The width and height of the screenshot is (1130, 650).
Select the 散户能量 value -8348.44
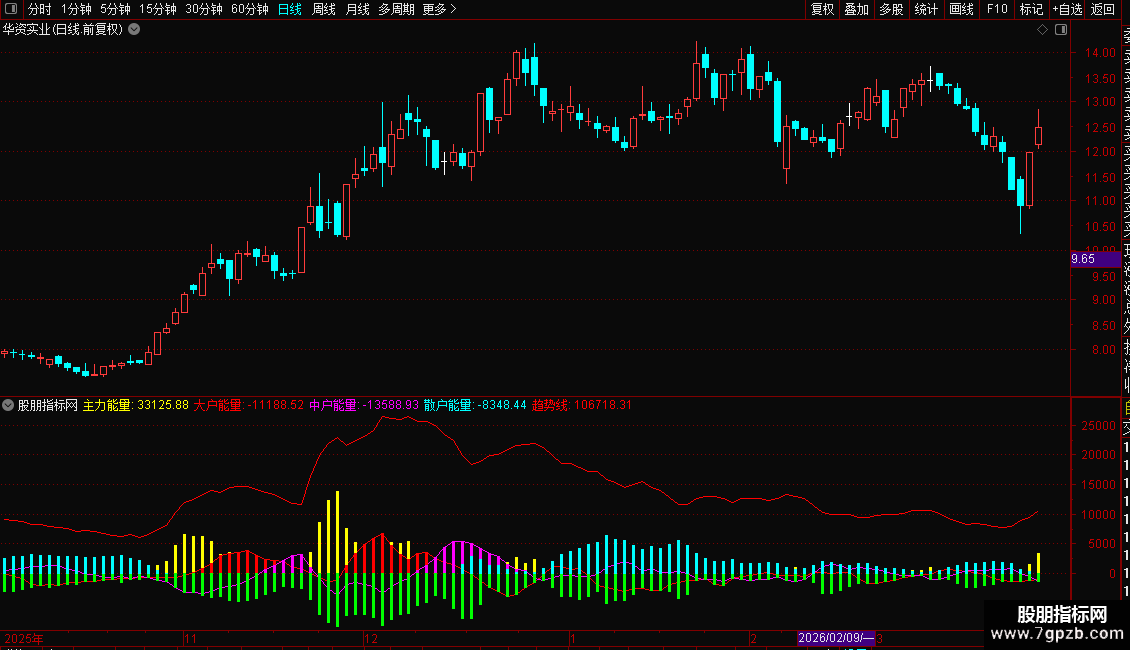(x=501, y=405)
